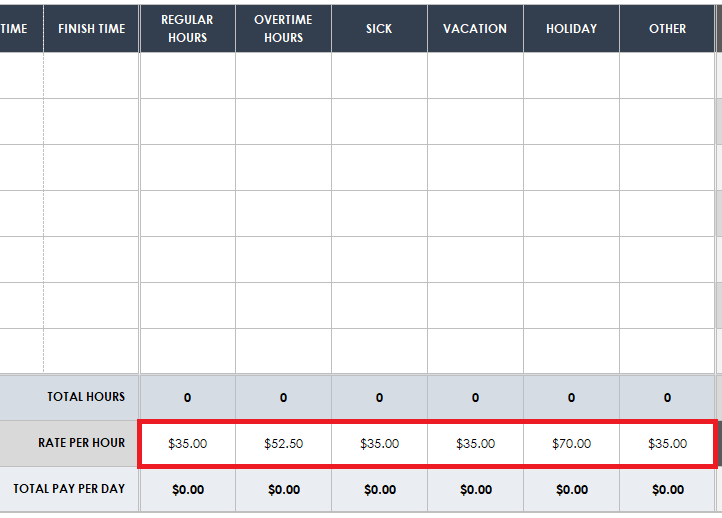Click the $70.00 holiday rate cell
The height and width of the screenshot is (518, 722).
pyautogui.click(x=571, y=443)
